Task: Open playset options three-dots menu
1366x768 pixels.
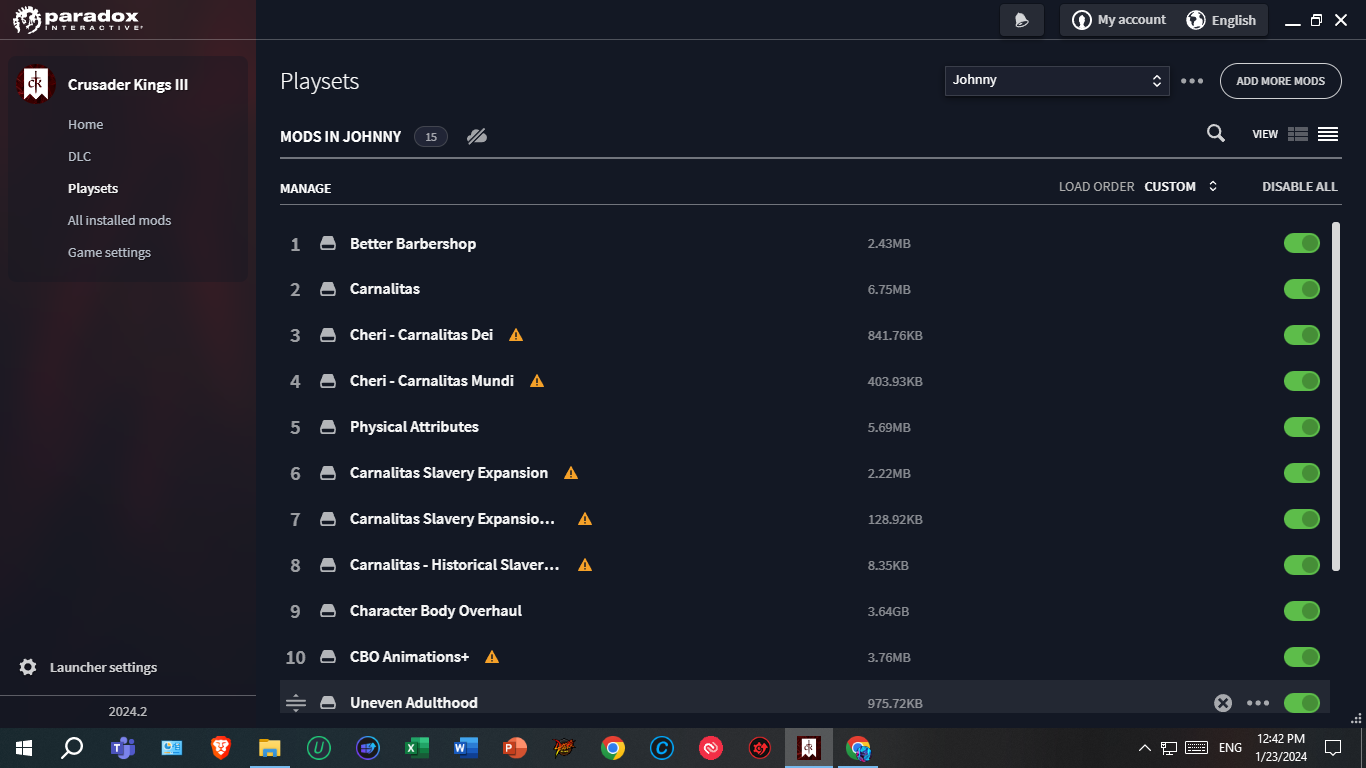Action: pos(1192,81)
